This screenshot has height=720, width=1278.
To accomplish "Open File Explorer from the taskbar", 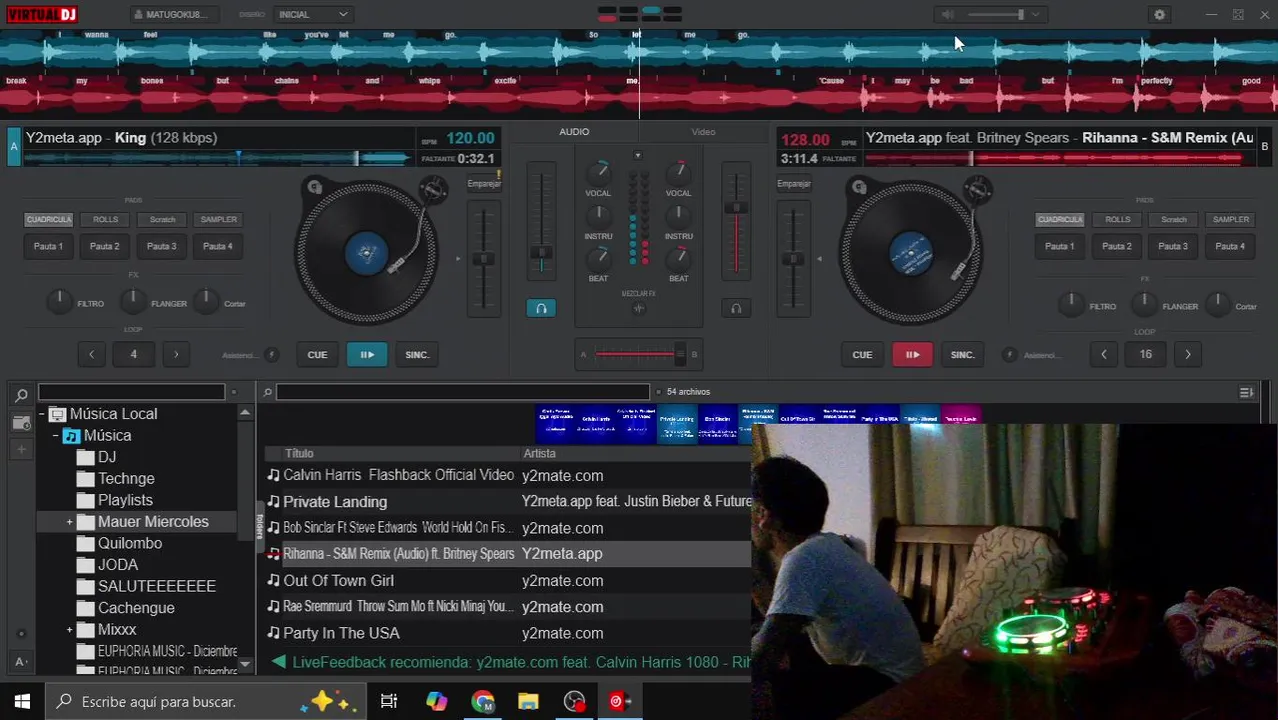I will point(528,701).
